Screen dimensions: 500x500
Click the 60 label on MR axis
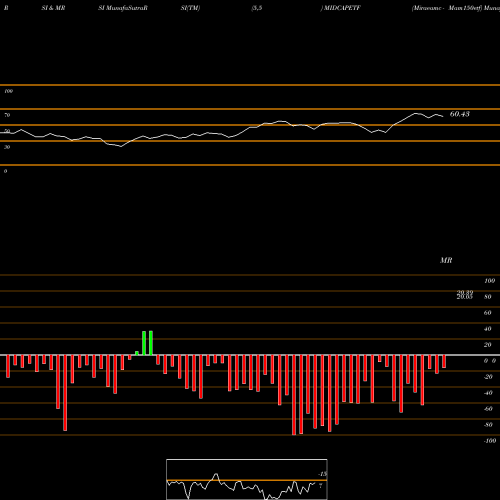[x=488, y=313]
